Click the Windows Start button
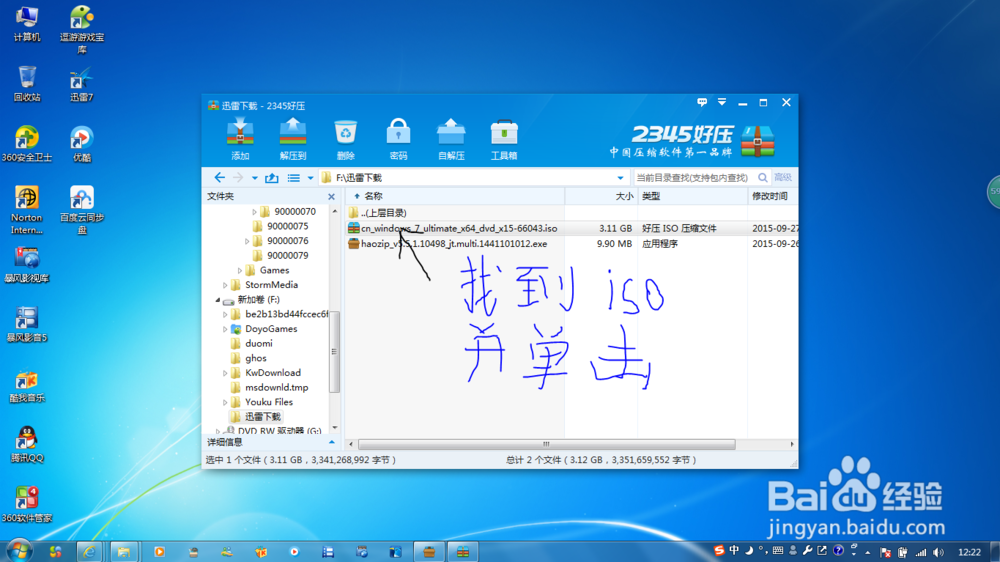The width and height of the screenshot is (1000, 562). tap(19, 551)
